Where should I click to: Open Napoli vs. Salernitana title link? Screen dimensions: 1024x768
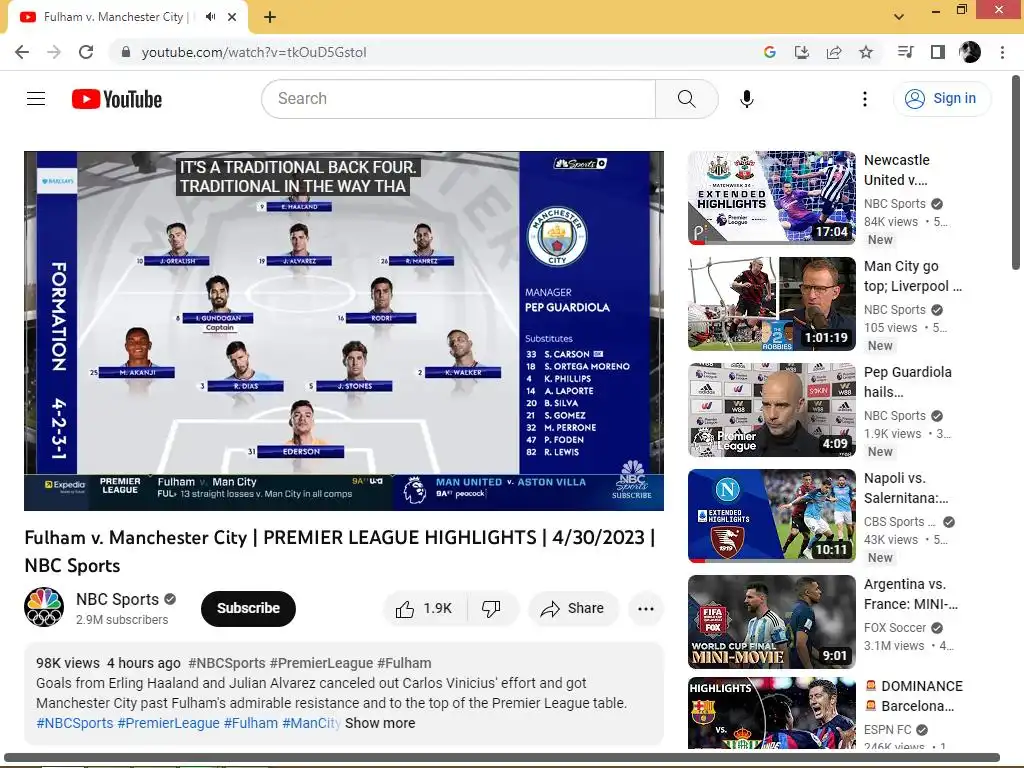tap(906, 488)
